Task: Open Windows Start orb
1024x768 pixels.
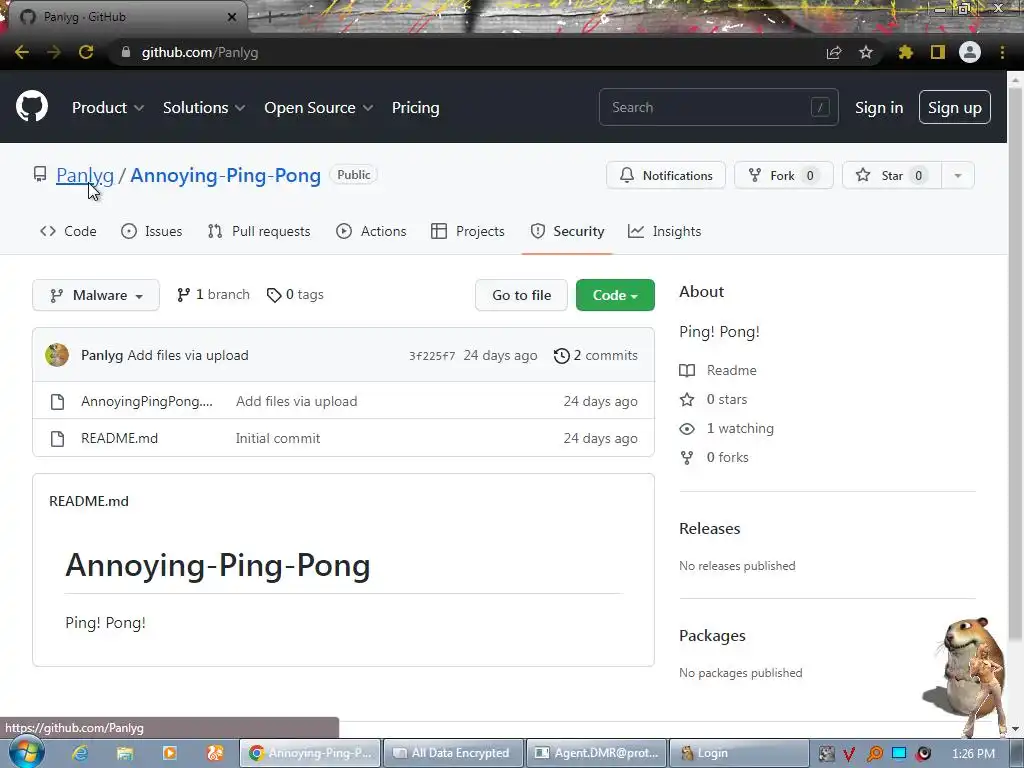Action: pos(27,753)
